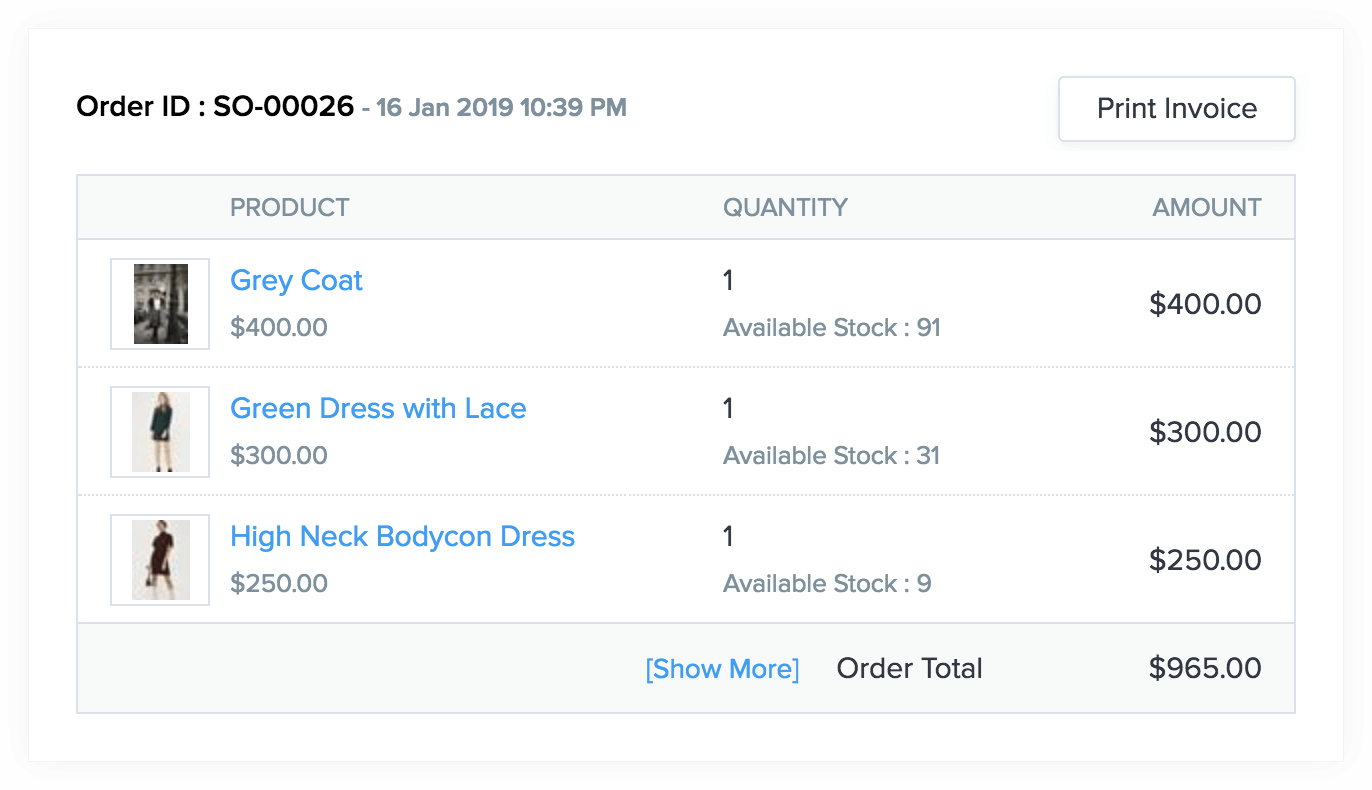The height and width of the screenshot is (790, 1372).
Task: Select the Order ID SO-00026 text
Action: (215, 106)
